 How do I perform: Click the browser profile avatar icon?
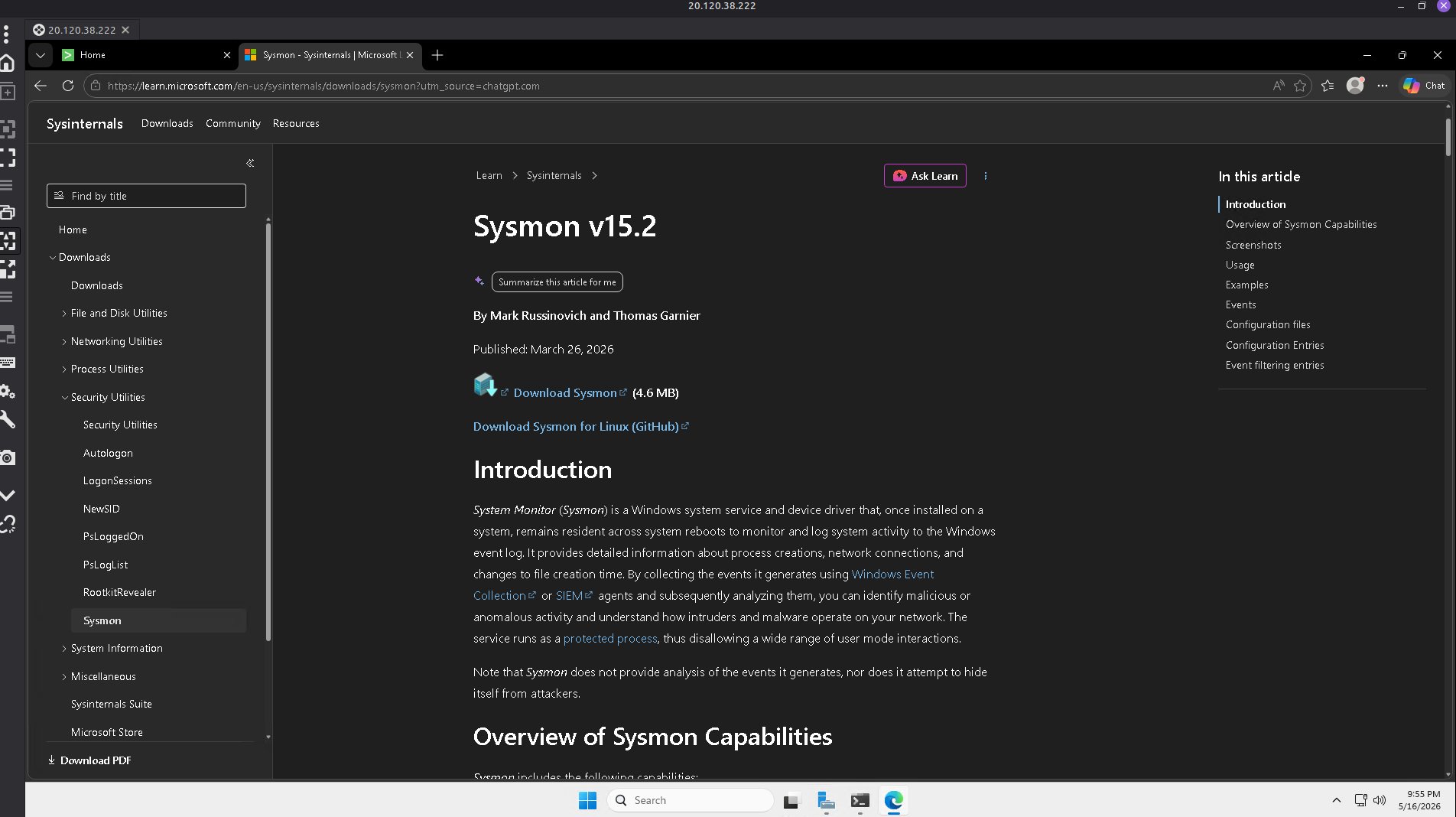[x=1355, y=86]
